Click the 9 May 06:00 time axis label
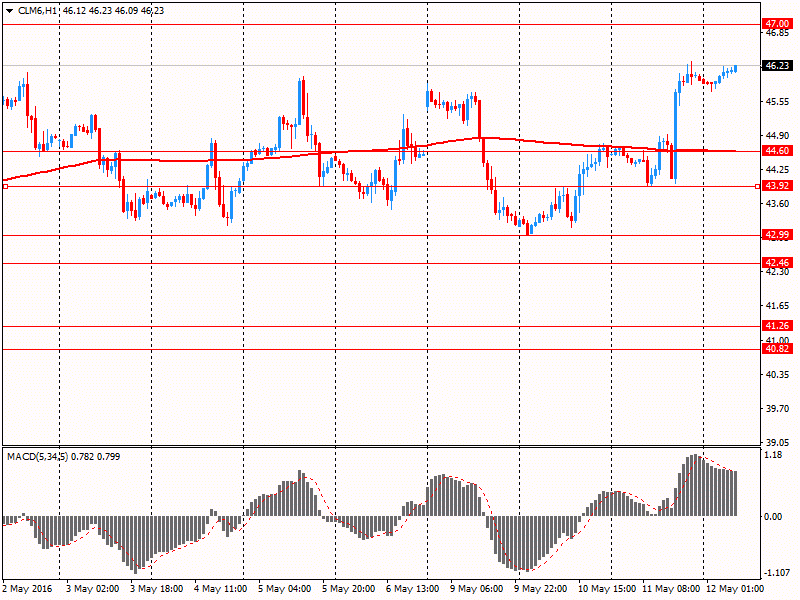The height and width of the screenshot is (600, 800). (477, 589)
